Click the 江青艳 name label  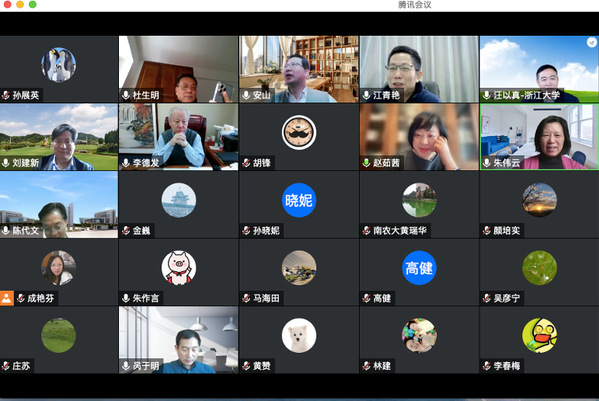(x=386, y=95)
